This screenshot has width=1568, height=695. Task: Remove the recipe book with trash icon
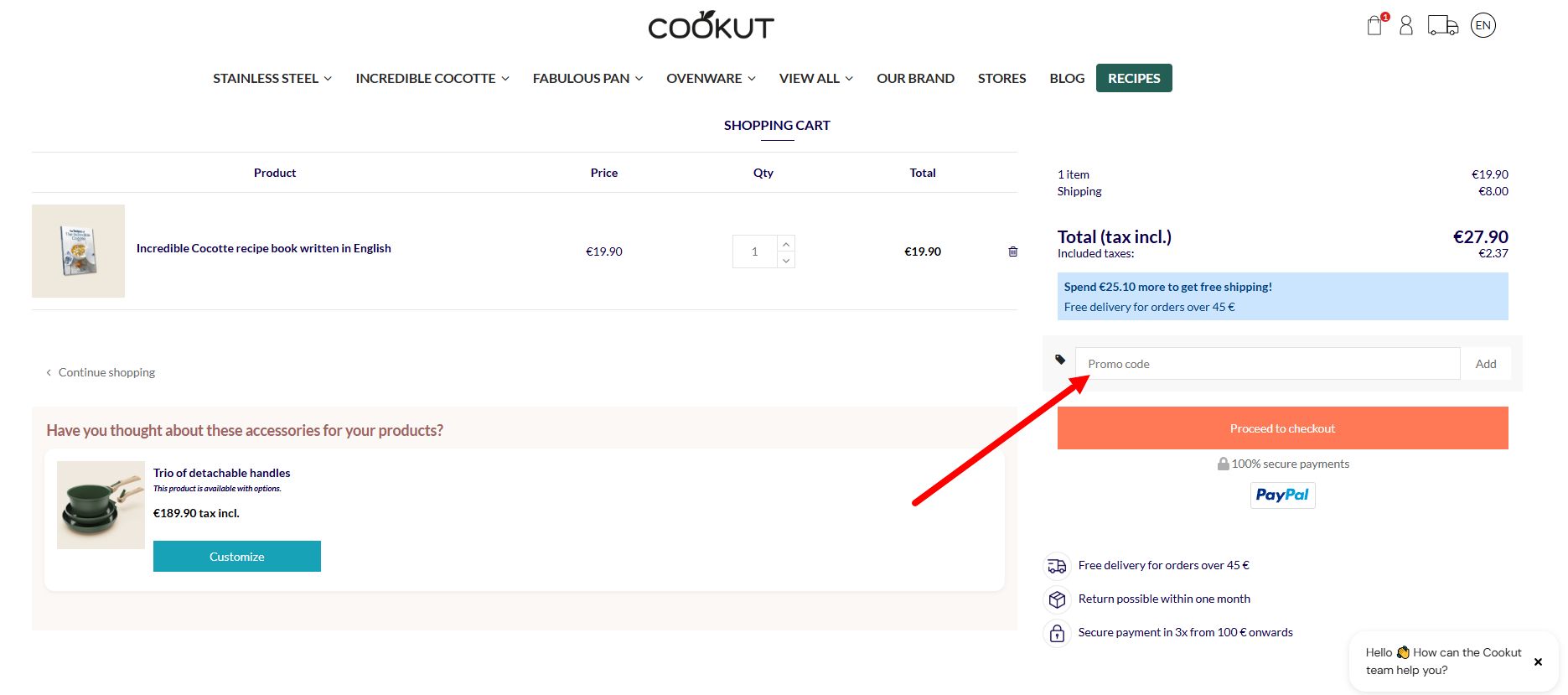click(x=1012, y=252)
